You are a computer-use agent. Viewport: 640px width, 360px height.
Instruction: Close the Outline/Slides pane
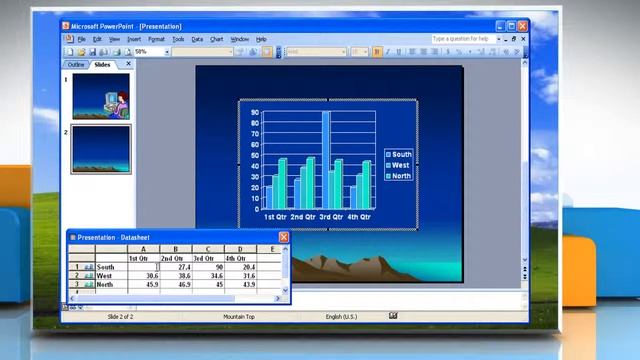[x=128, y=64]
